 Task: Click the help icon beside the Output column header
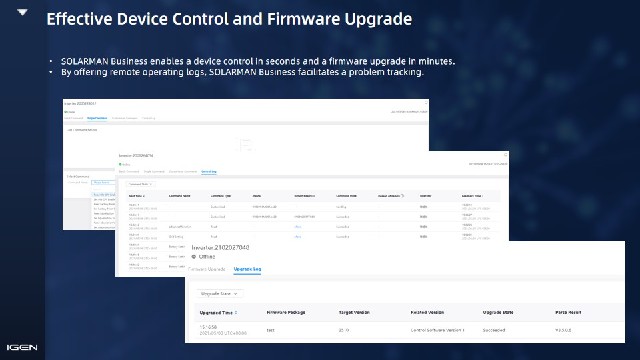pyautogui.click(x=402, y=196)
